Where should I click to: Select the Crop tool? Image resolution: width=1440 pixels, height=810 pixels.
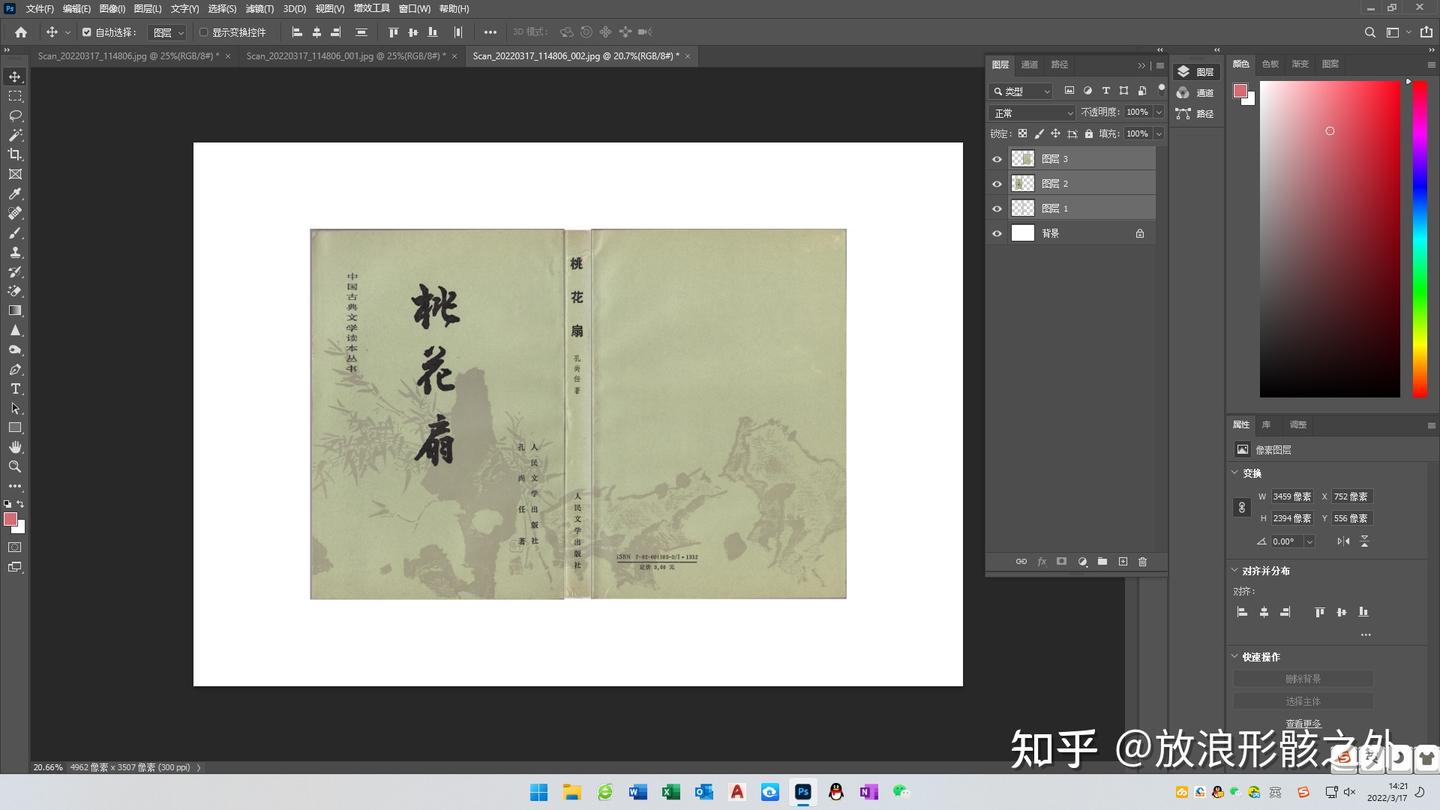tap(15, 155)
